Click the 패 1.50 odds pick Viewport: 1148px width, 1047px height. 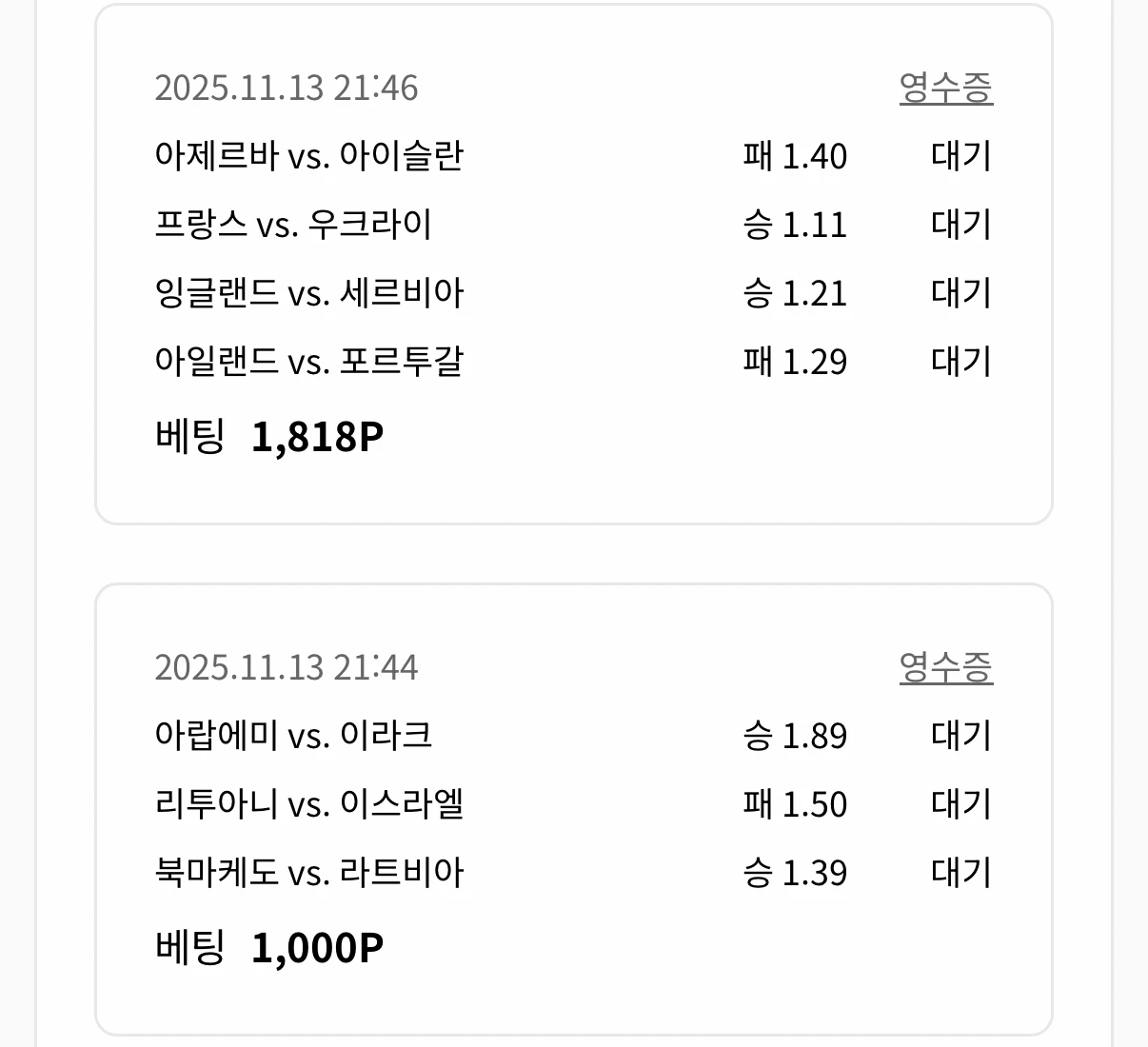[x=795, y=803]
